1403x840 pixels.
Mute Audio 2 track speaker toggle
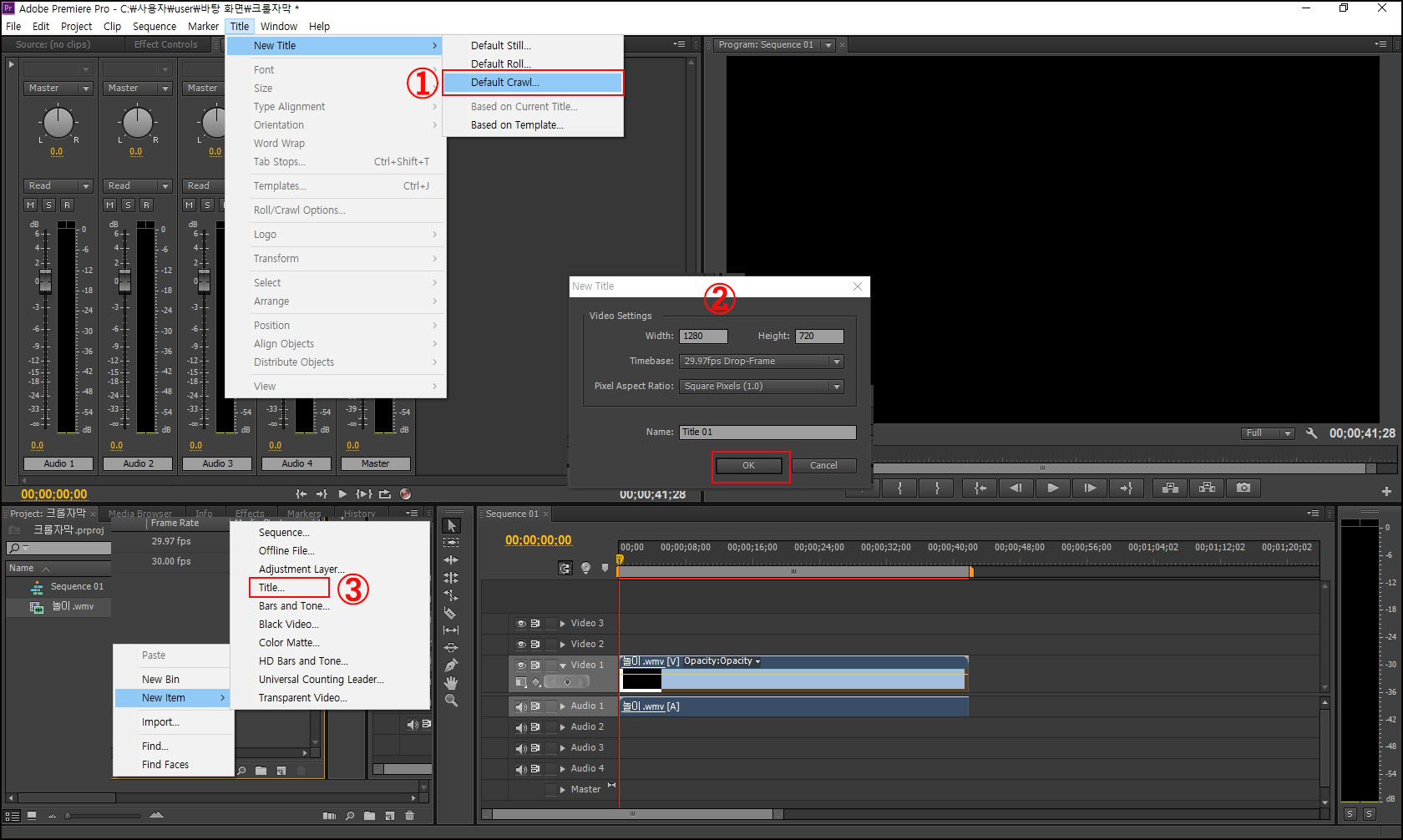pos(520,727)
